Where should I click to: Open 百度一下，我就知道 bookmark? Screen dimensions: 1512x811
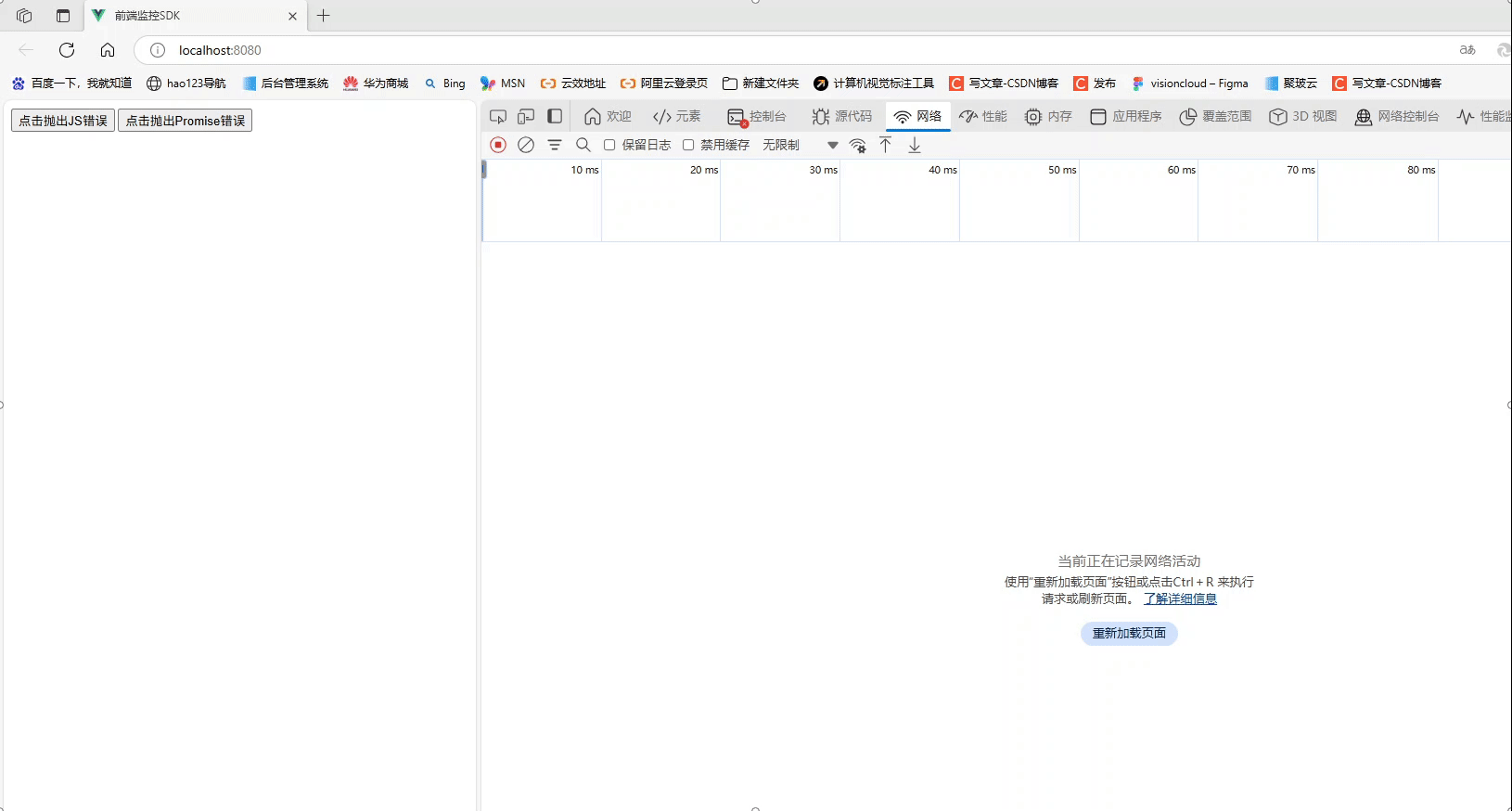coord(72,84)
